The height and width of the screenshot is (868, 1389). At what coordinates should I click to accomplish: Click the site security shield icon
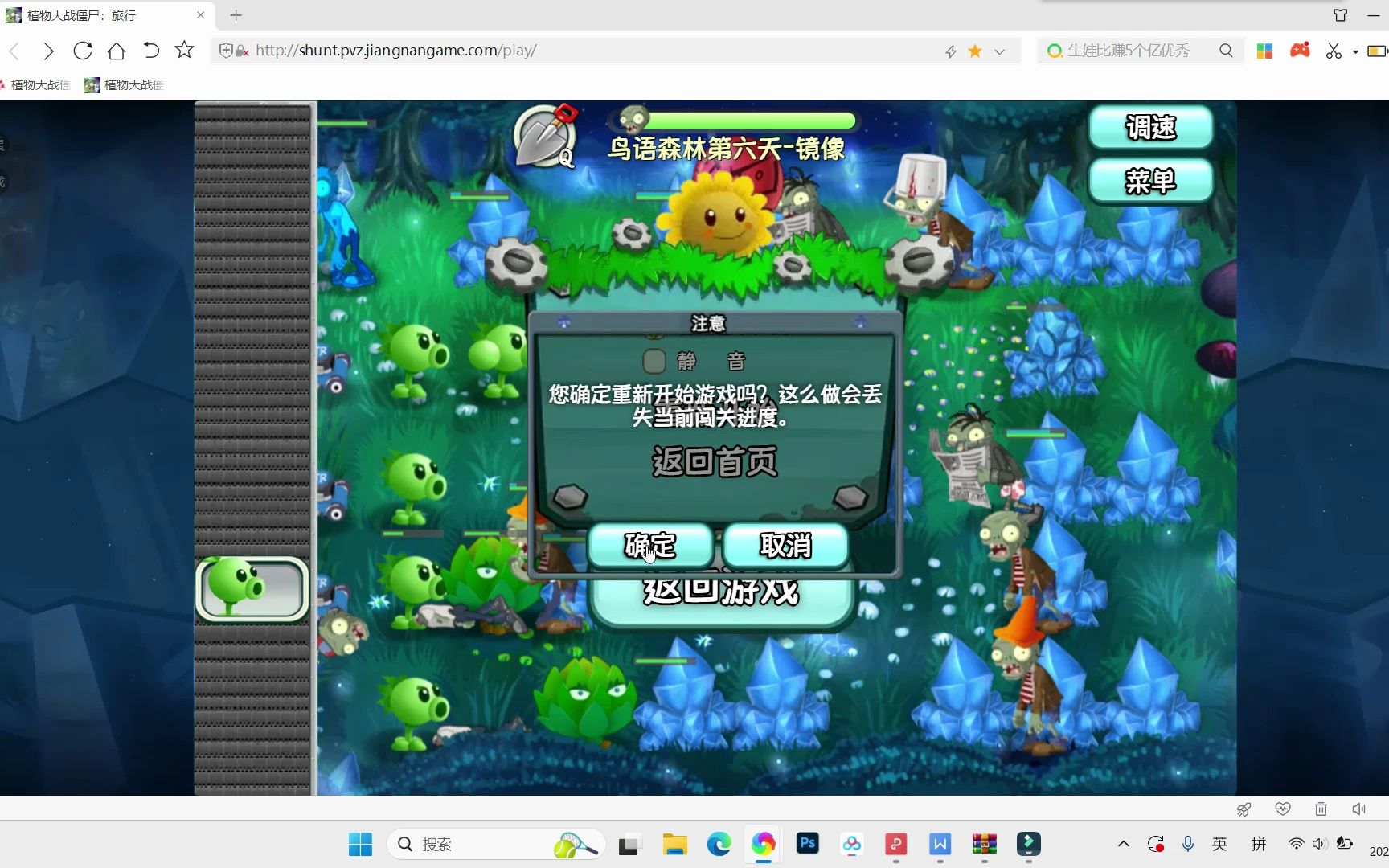coord(226,51)
